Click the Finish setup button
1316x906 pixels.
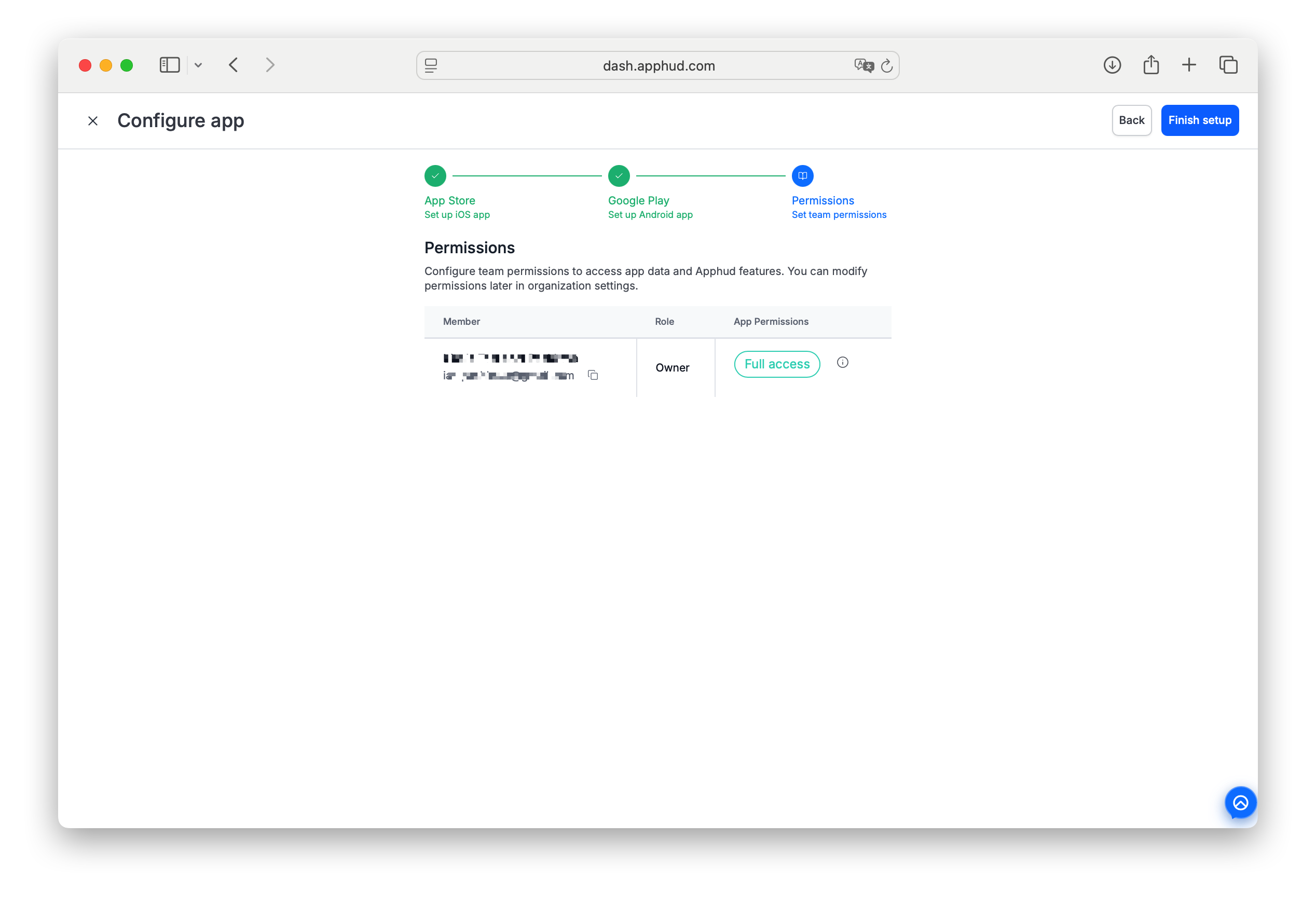click(1199, 120)
